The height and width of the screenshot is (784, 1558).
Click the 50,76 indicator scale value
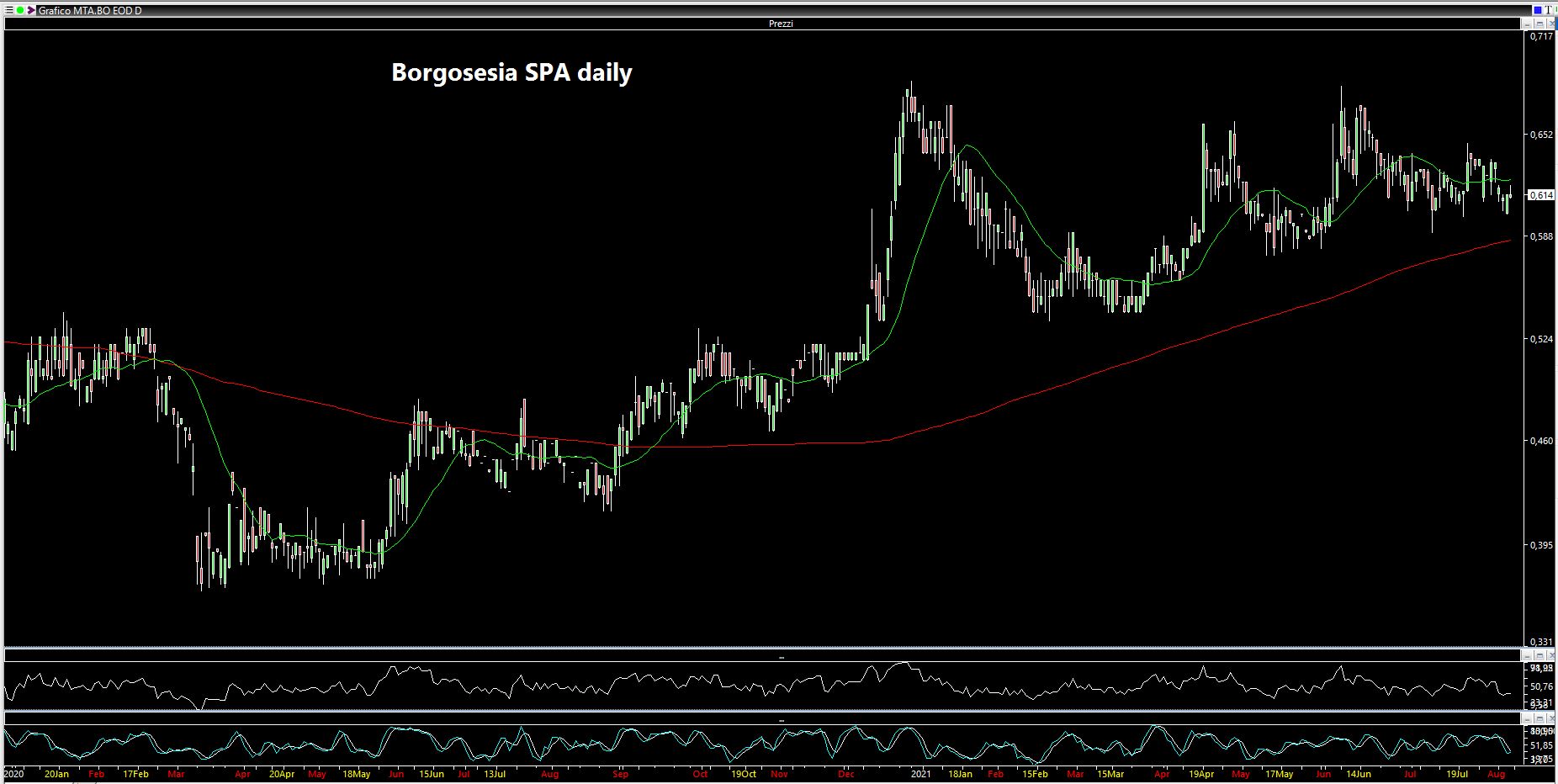click(x=1542, y=686)
